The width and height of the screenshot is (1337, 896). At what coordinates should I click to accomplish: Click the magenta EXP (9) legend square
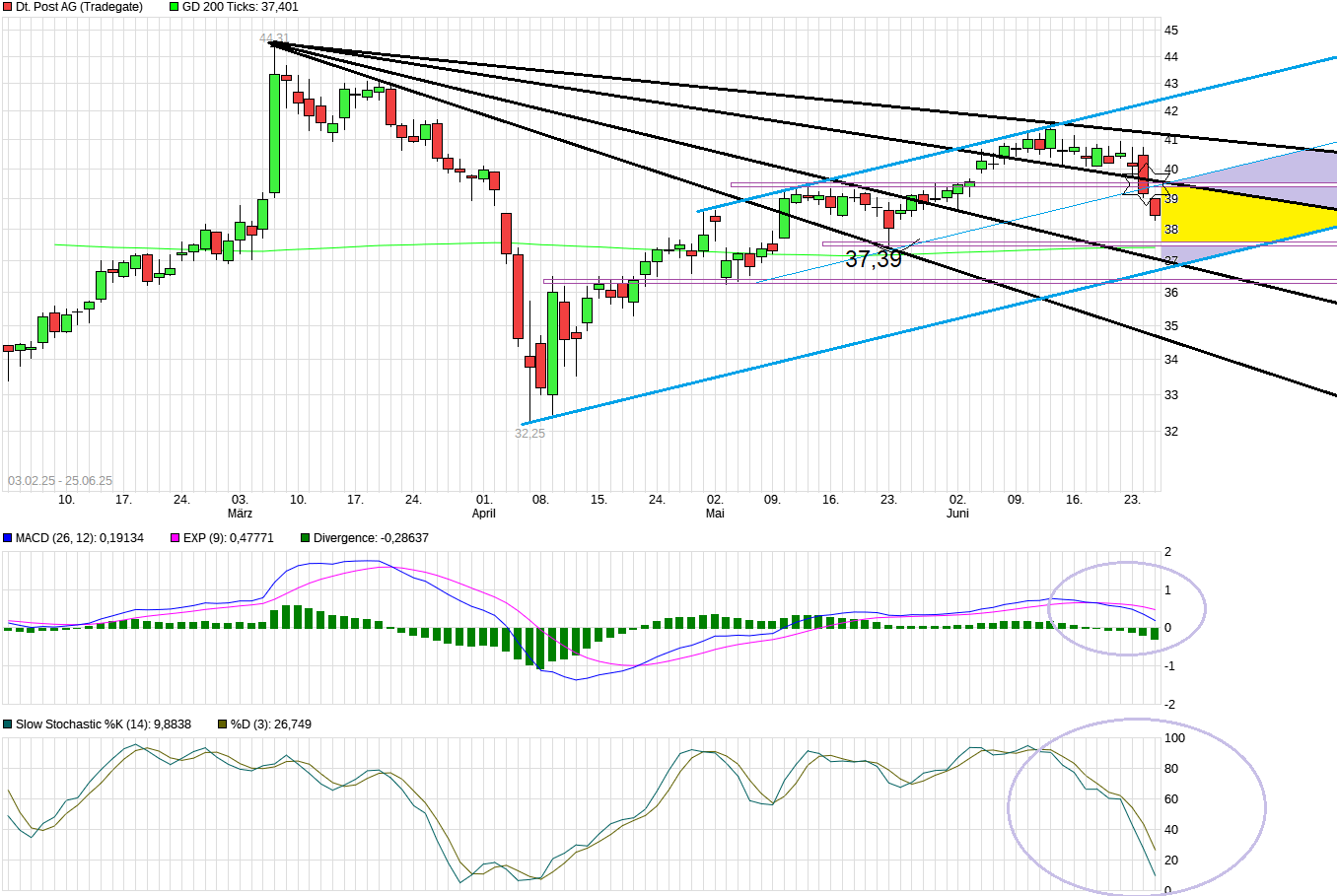(x=176, y=538)
